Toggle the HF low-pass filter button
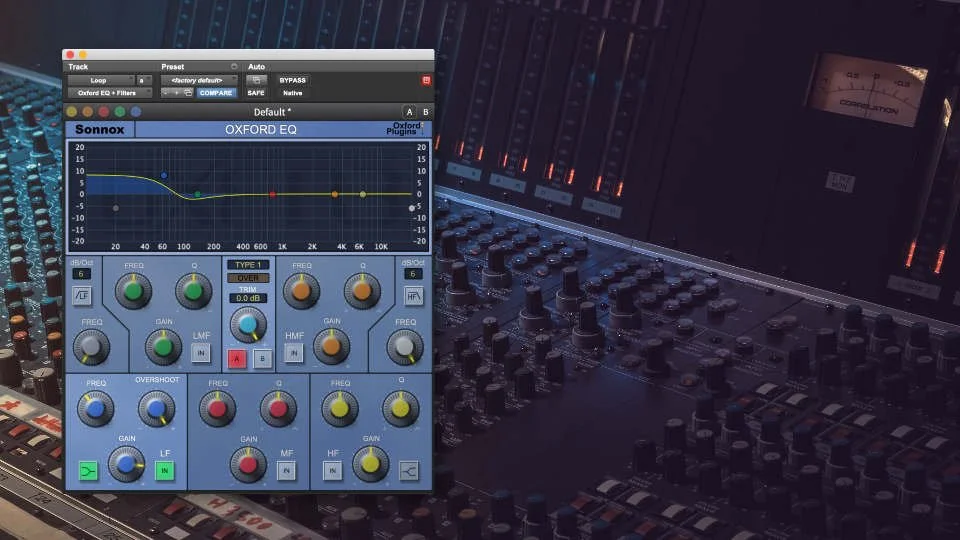The image size is (960, 540). coord(413,296)
